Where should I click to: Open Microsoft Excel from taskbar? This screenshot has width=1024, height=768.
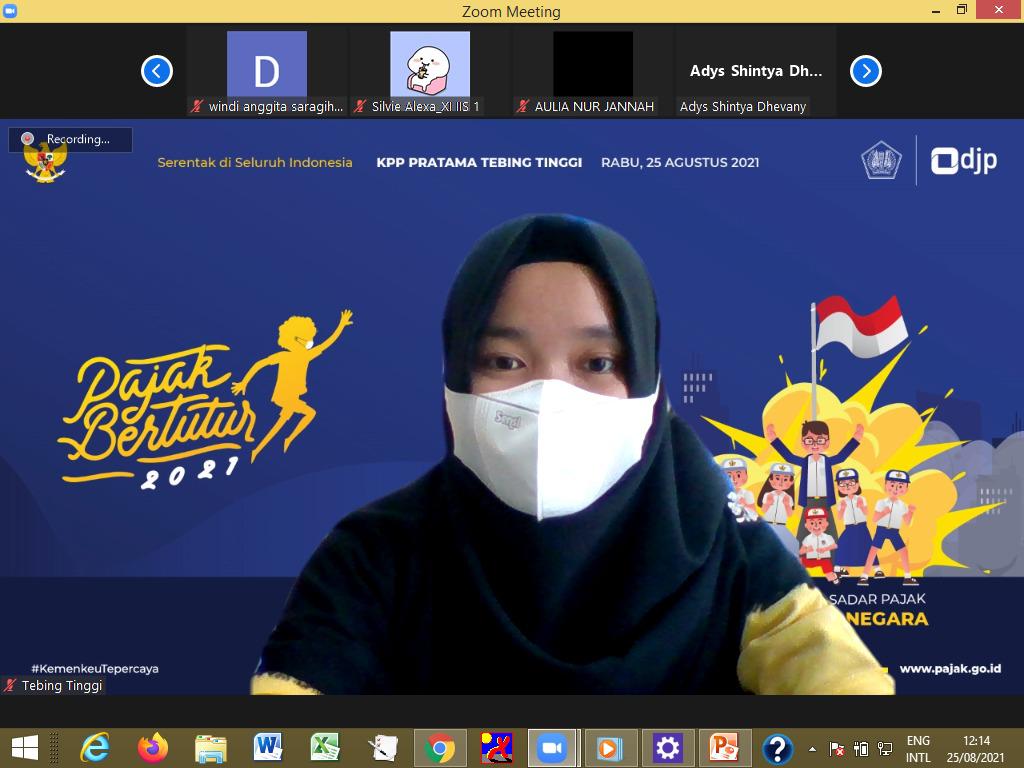[324, 747]
